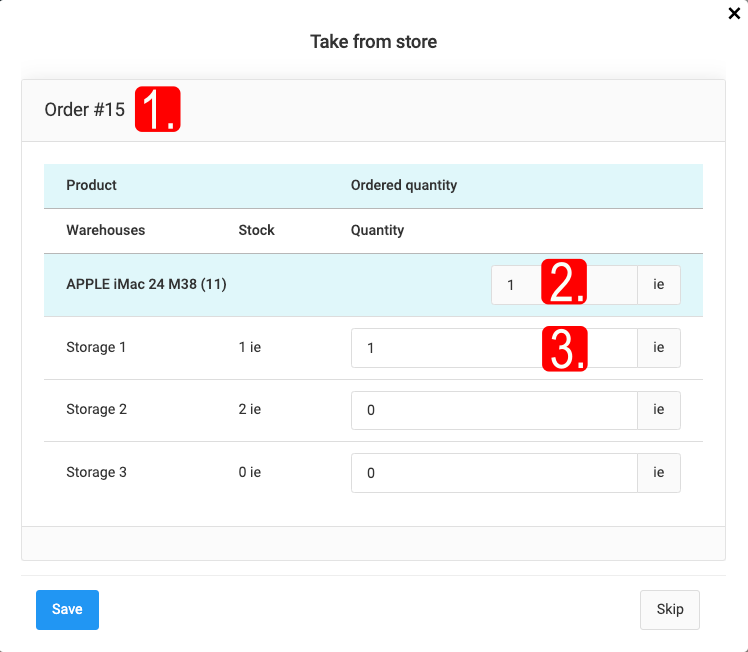The height and width of the screenshot is (652, 748).
Task: Click the Save button
Action: 67,609
